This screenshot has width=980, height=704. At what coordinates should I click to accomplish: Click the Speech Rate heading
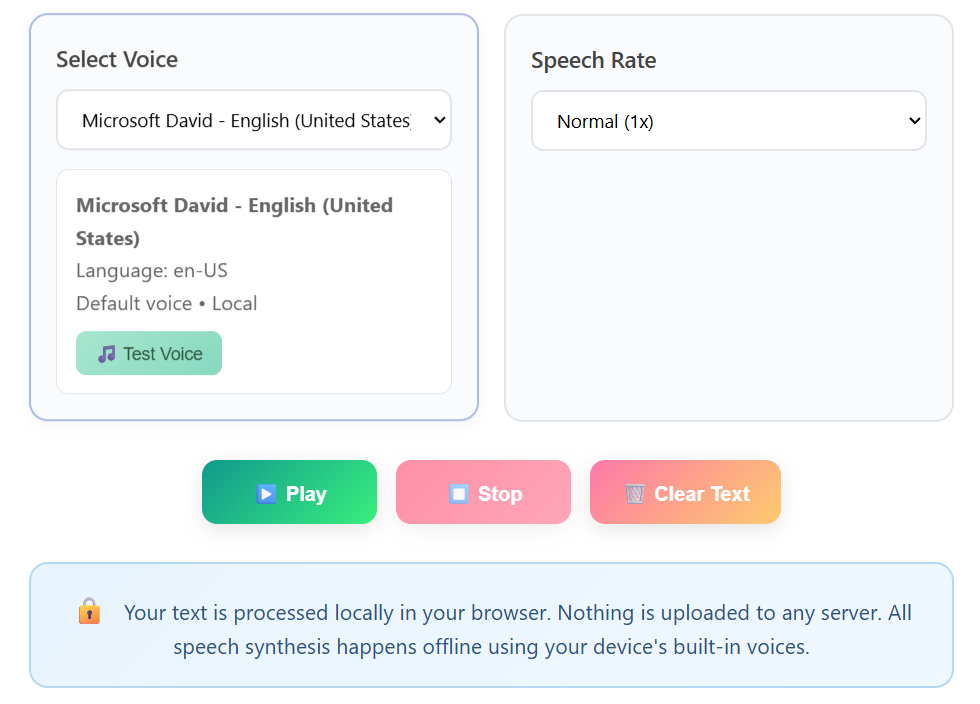[x=593, y=61]
